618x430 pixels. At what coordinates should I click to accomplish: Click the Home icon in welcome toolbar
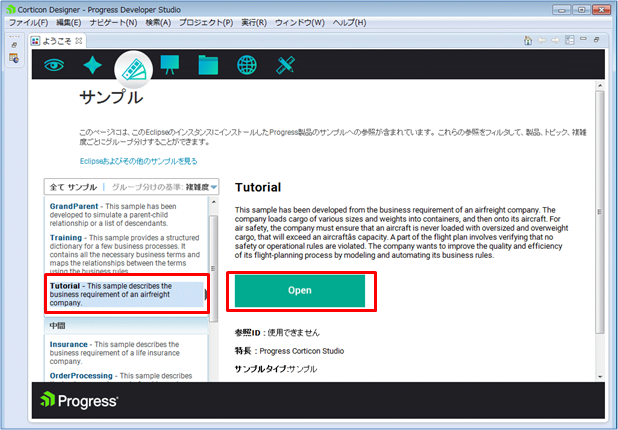click(528, 41)
